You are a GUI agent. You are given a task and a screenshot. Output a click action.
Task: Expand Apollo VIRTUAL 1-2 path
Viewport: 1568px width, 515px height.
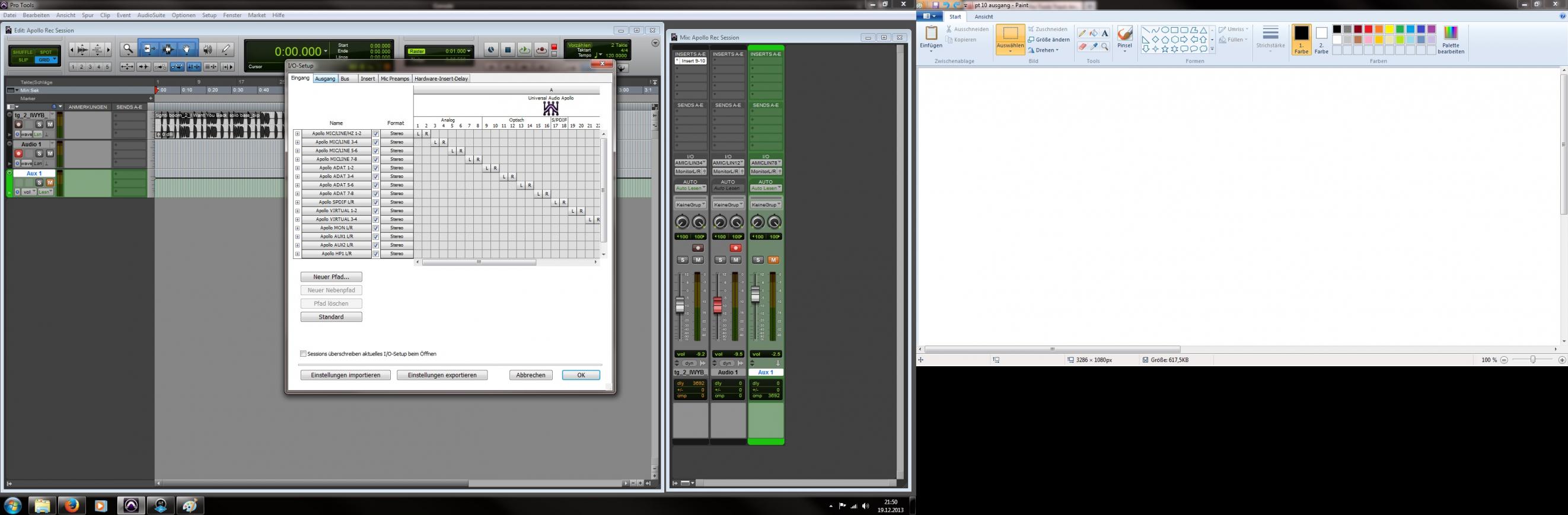pos(298,211)
